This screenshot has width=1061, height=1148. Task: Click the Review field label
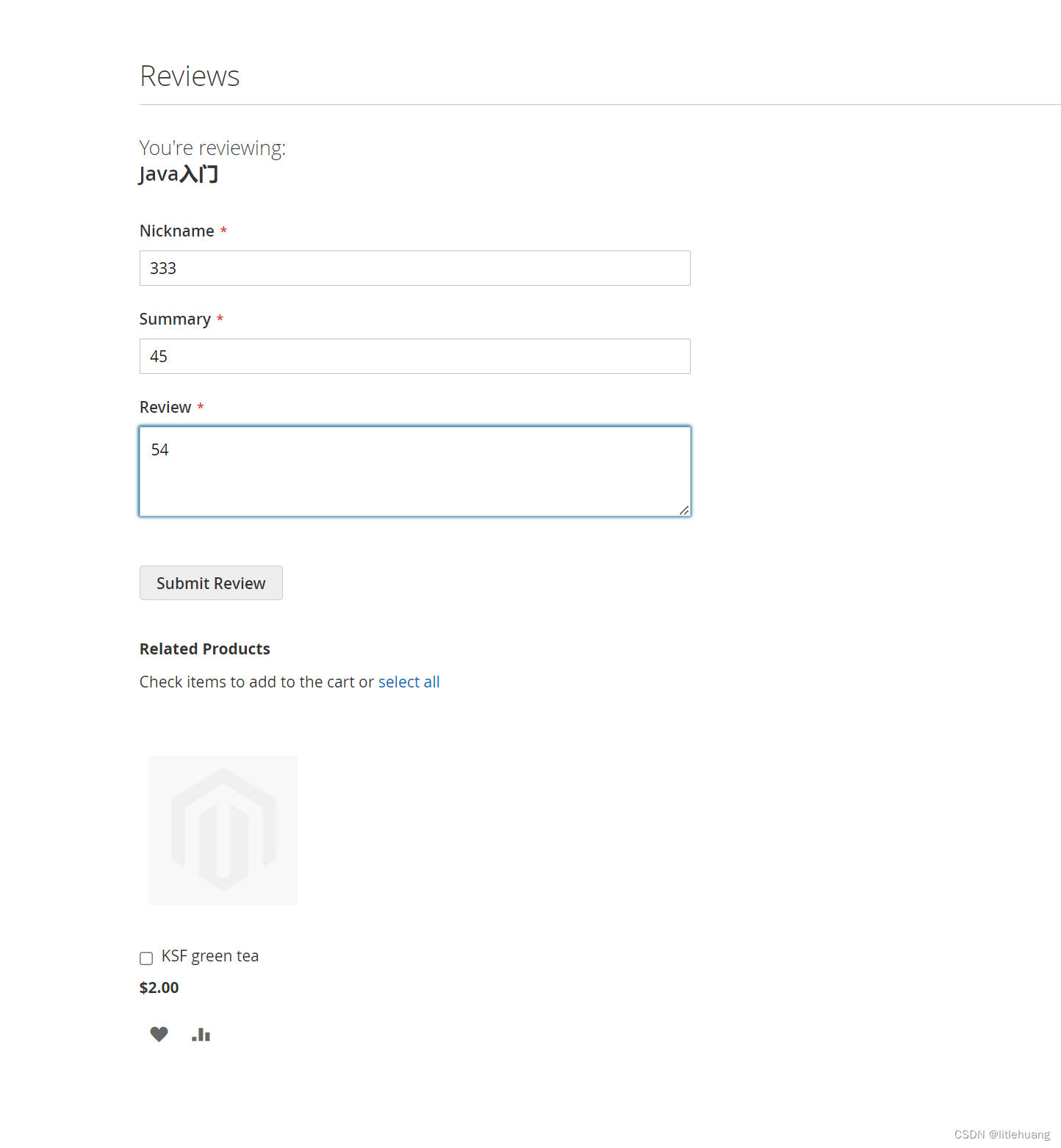tap(165, 407)
